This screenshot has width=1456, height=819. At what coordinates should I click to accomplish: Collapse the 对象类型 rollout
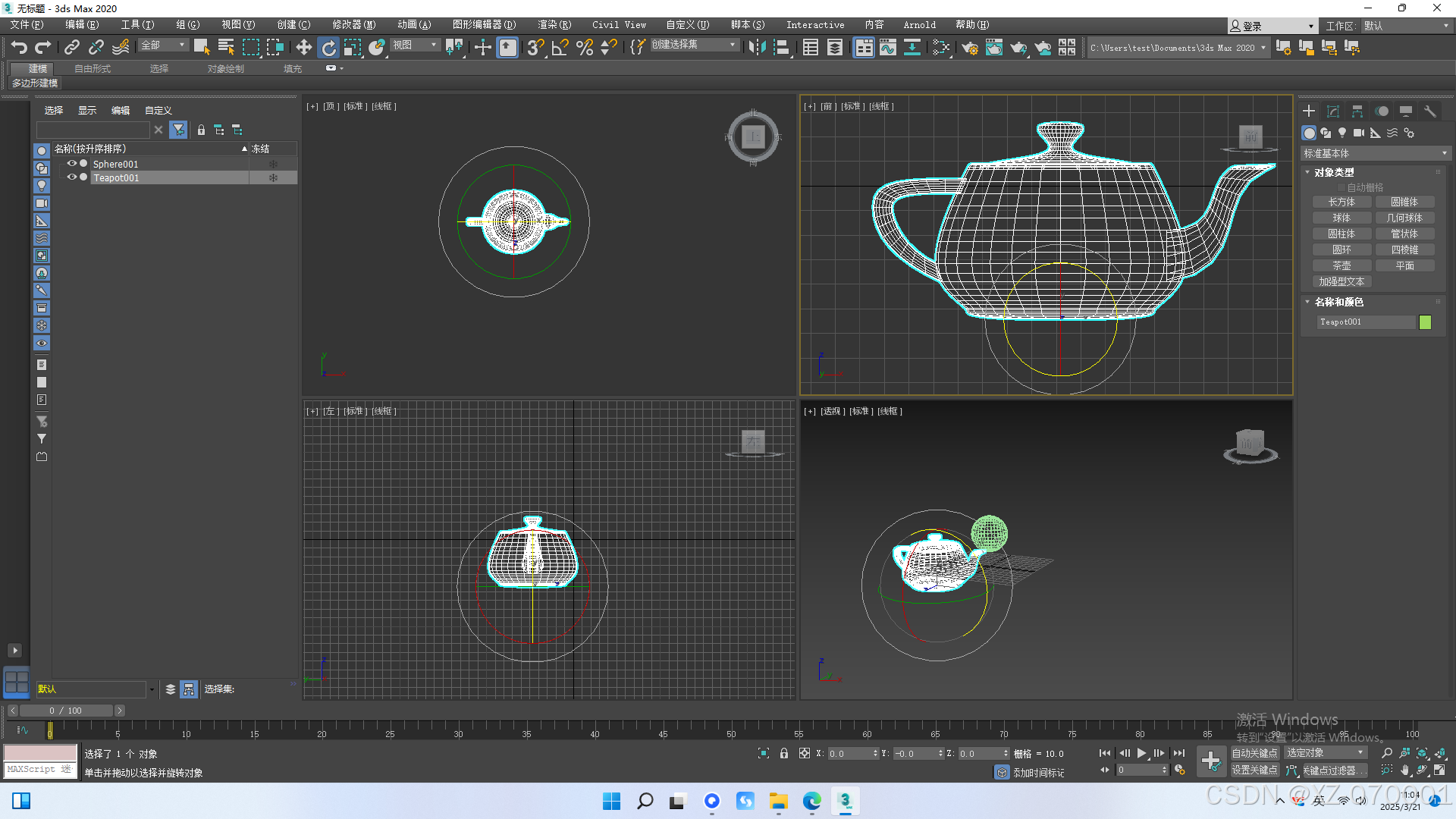coord(1334,172)
